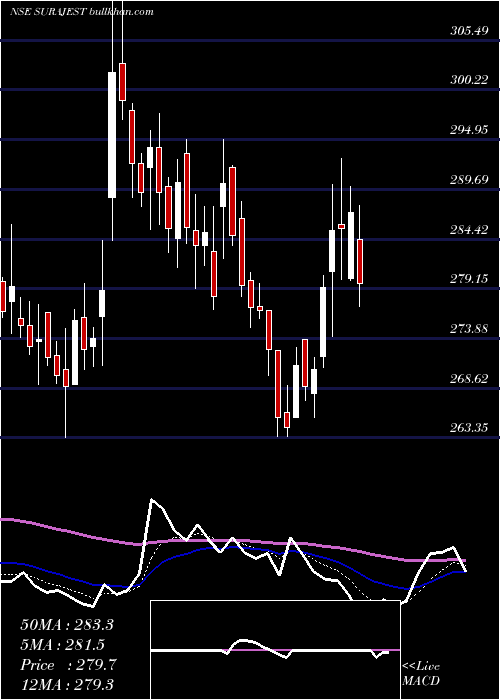Viewport: 500px width, 700px height.
Task: Click the Price : 279.7 reading
Action: click(68, 665)
